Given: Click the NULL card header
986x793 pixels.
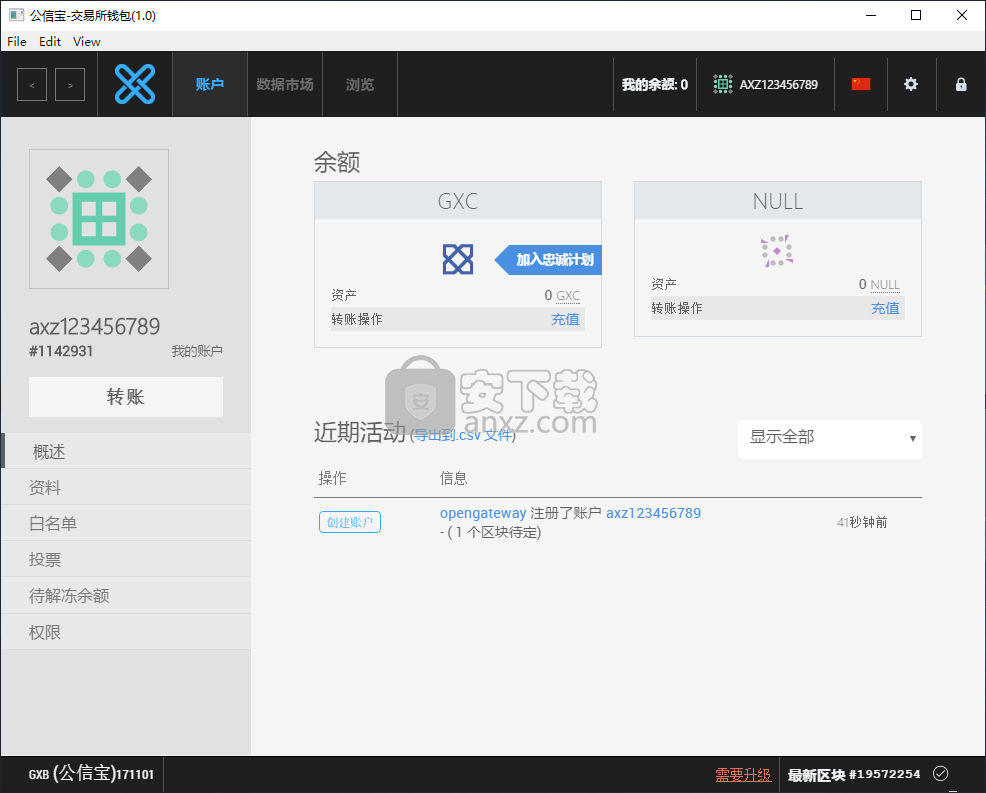Looking at the screenshot, I should 778,201.
